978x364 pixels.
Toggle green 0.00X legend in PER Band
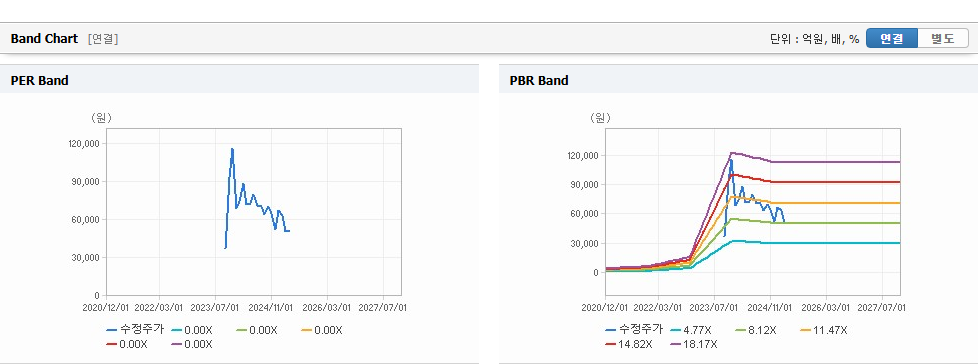(257, 330)
